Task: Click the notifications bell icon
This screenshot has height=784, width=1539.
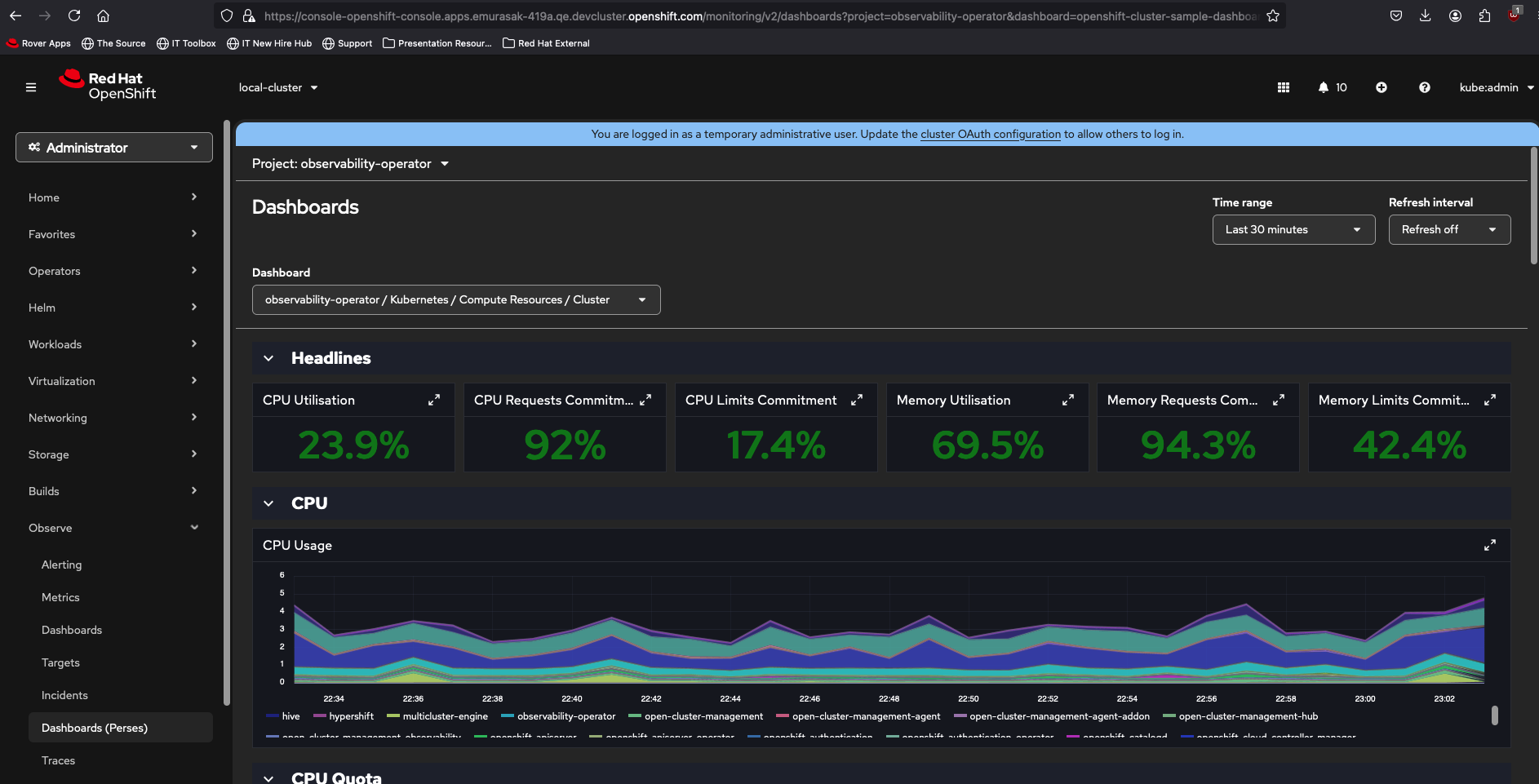Action: (x=1323, y=87)
